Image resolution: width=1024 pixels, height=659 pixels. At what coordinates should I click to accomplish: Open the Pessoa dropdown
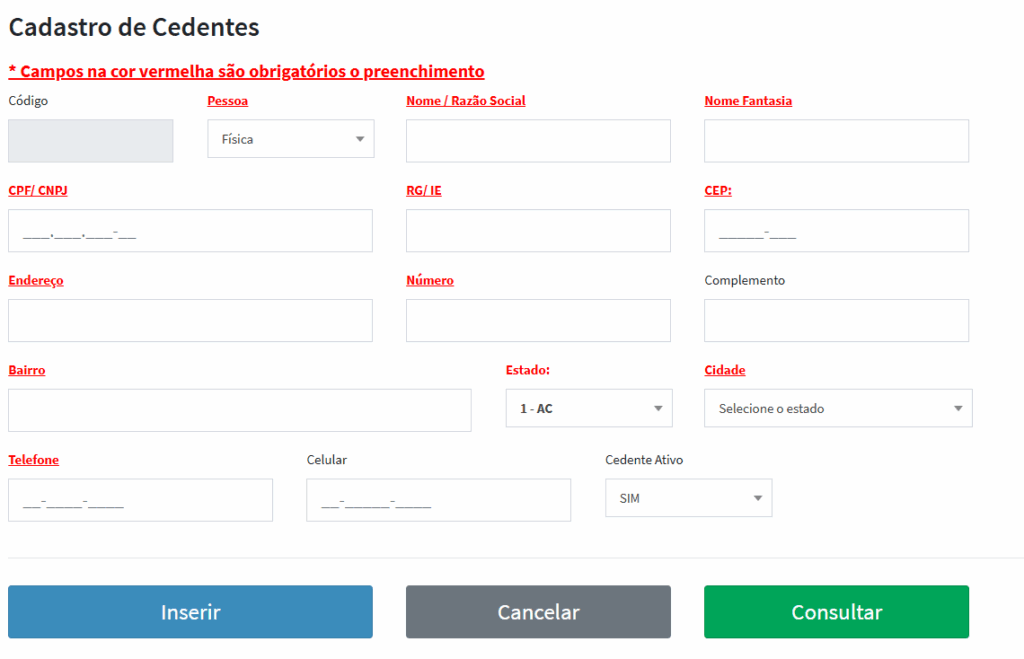[290, 139]
